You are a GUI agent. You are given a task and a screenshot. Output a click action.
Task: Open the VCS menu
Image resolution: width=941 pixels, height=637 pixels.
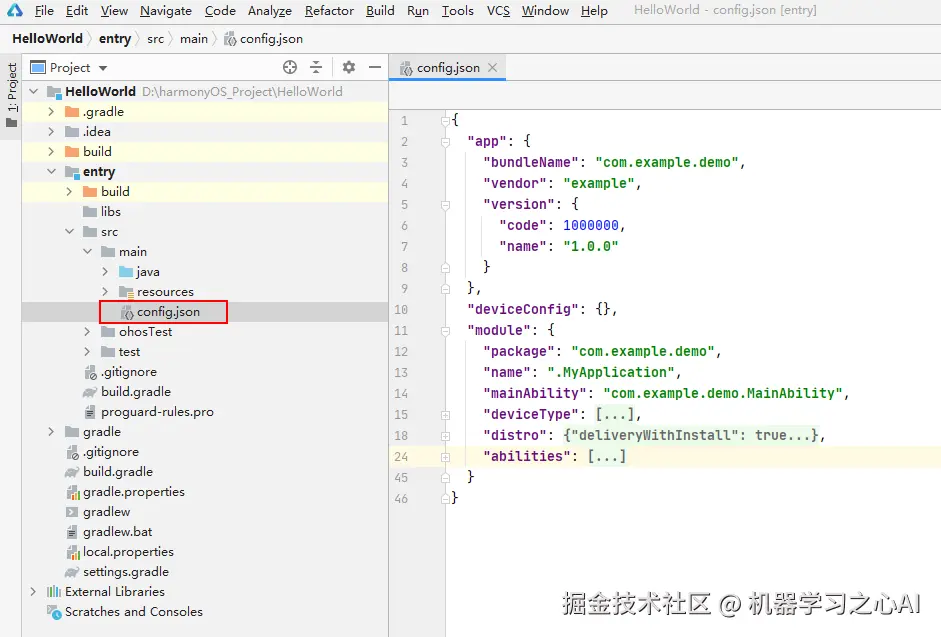point(498,10)
